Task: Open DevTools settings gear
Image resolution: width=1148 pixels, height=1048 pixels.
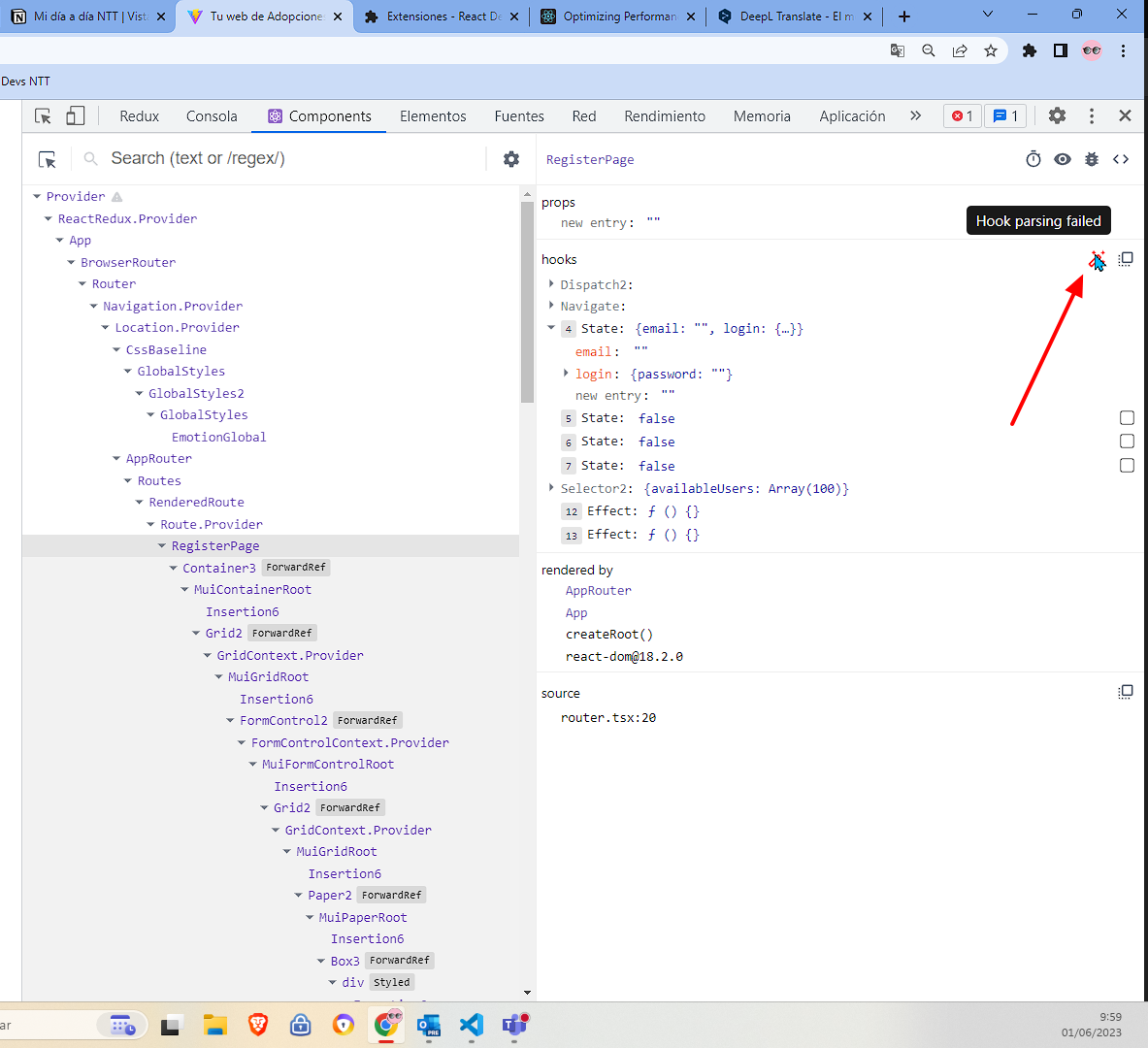Action: click(x=1057, y=115)
